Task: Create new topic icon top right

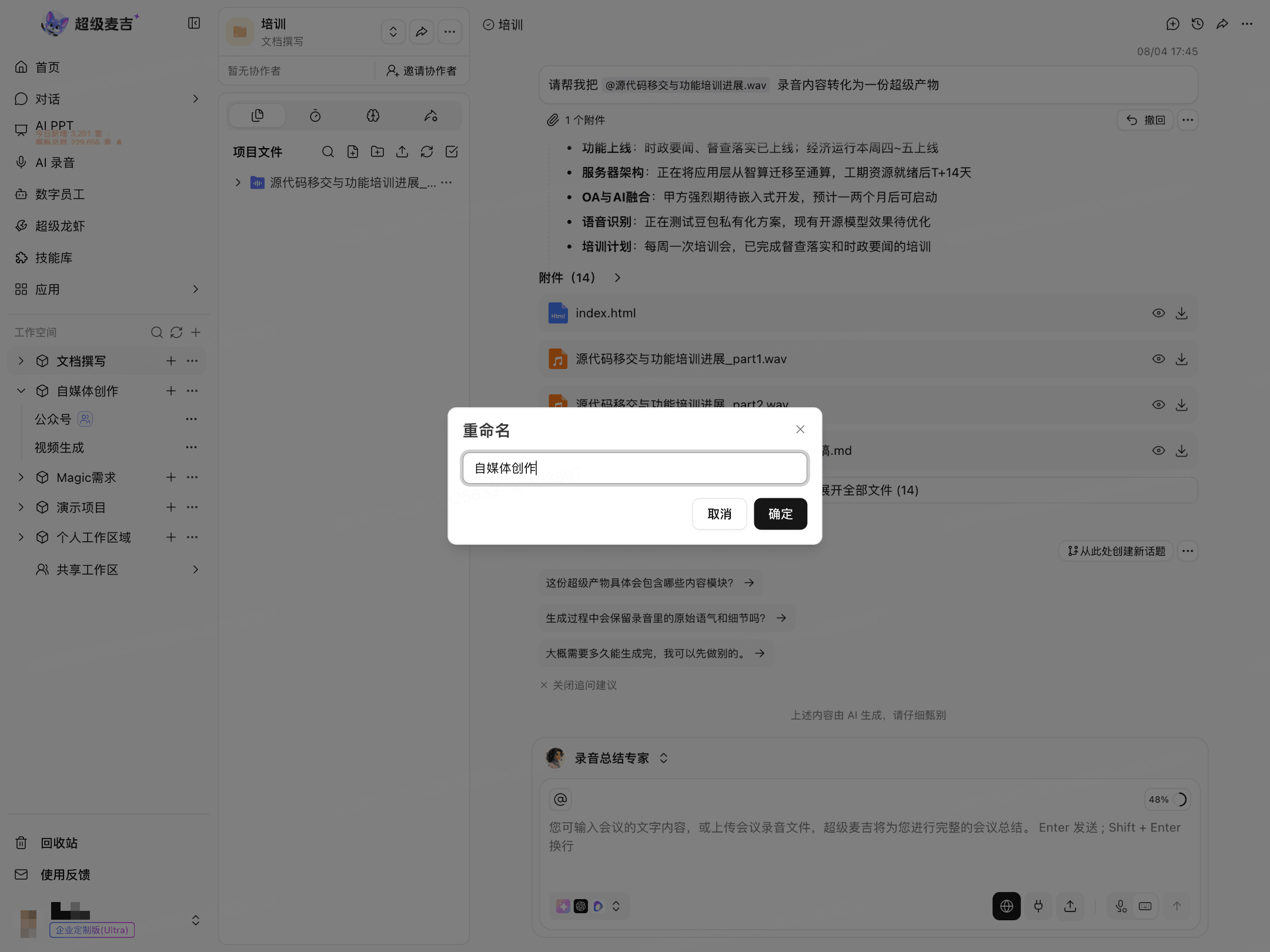Action: pos(1173,24)
